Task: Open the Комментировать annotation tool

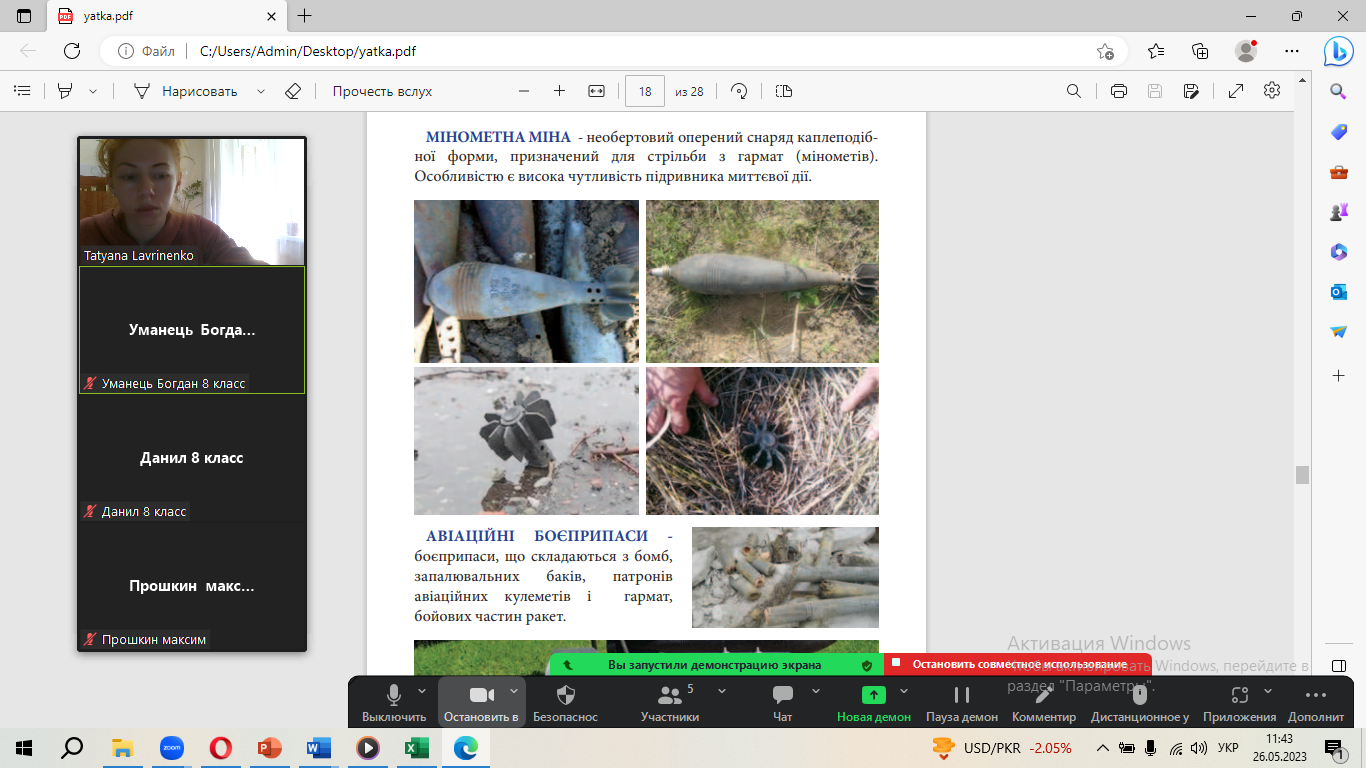Action: pyautogui.click(x=1044, y=702)
